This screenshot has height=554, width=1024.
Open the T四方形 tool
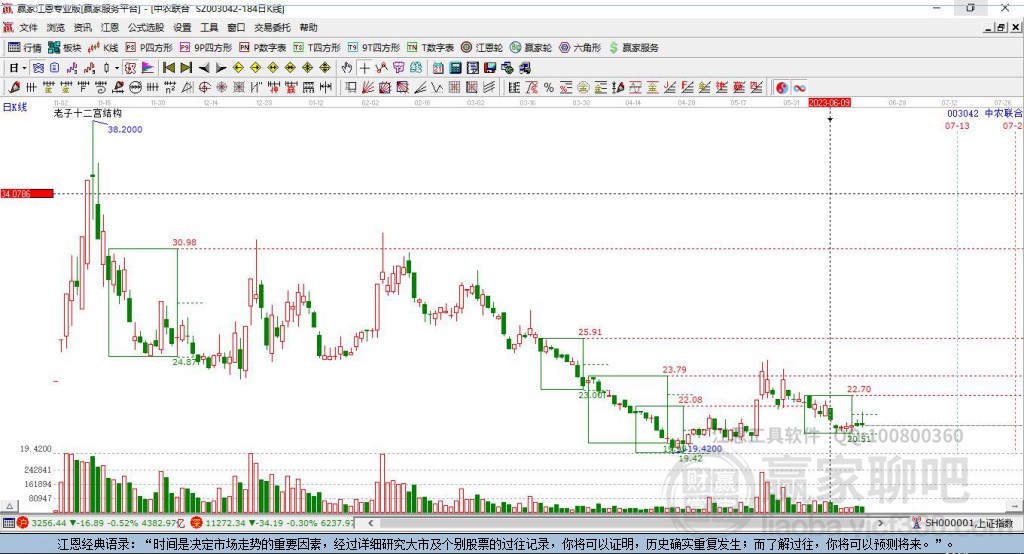pos(317,48)
